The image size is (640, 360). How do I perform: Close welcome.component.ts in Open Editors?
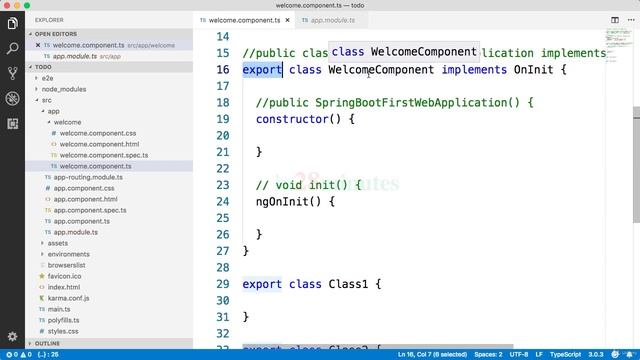tap(38, 45)
